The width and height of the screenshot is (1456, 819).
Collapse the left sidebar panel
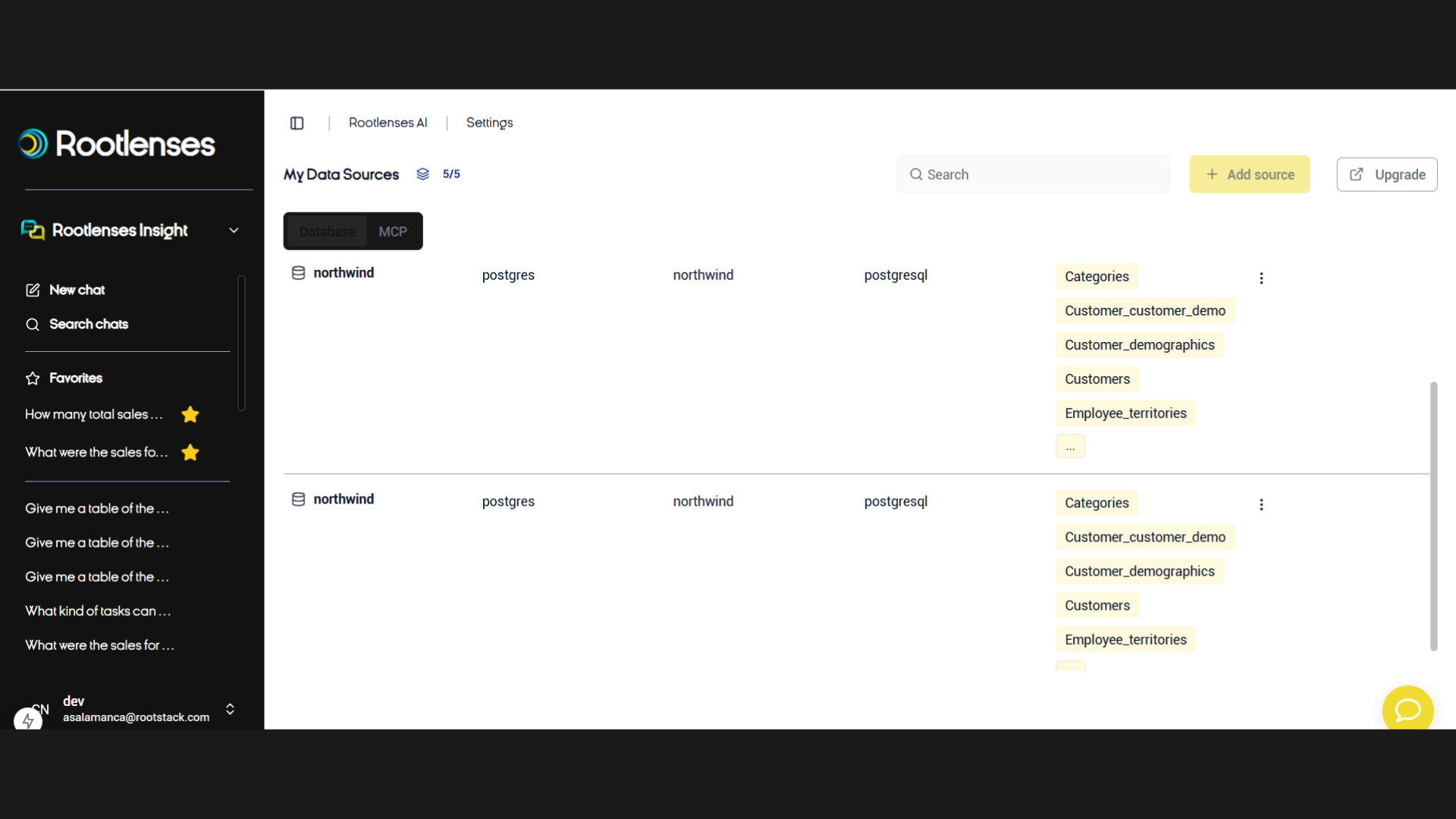(297, 123)
